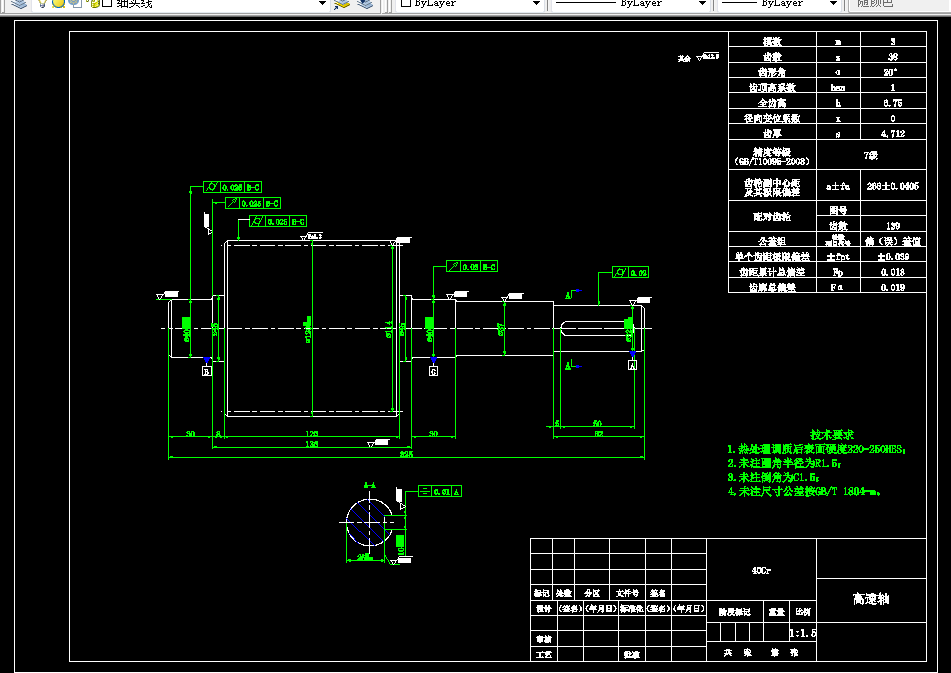The image size is (951, 673).
Task: Click the ByLayer color swatch square
Action: pyautogui.click(x=406, y=4)
